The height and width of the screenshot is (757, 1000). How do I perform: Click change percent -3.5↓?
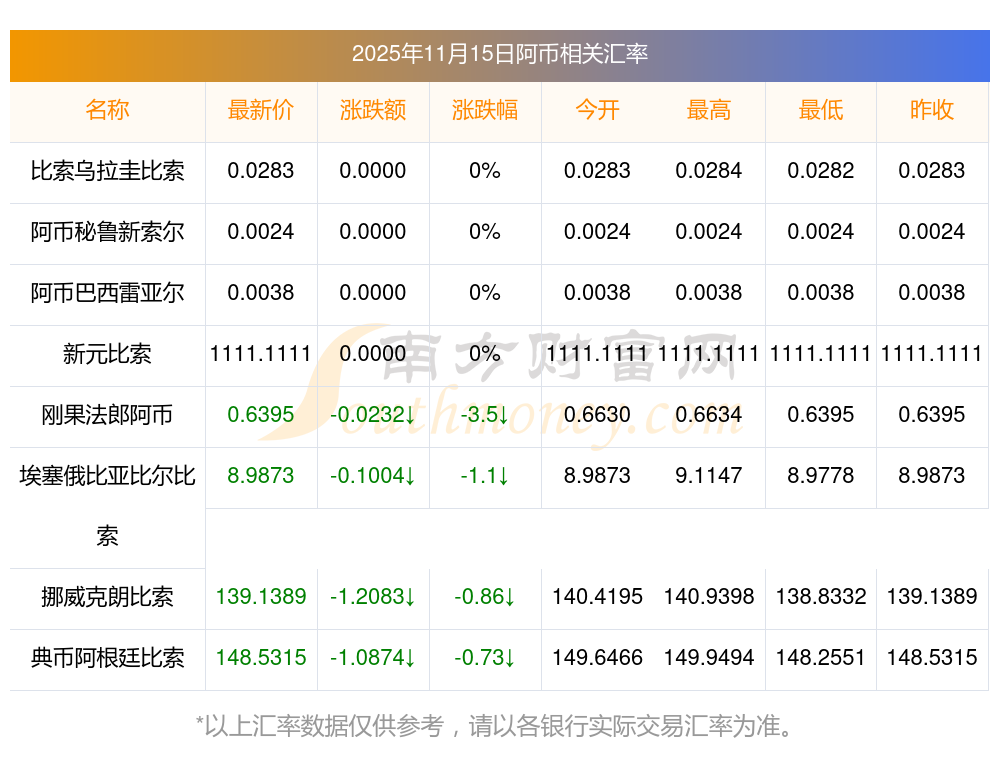pyautogui.click(x=485, y=415)
